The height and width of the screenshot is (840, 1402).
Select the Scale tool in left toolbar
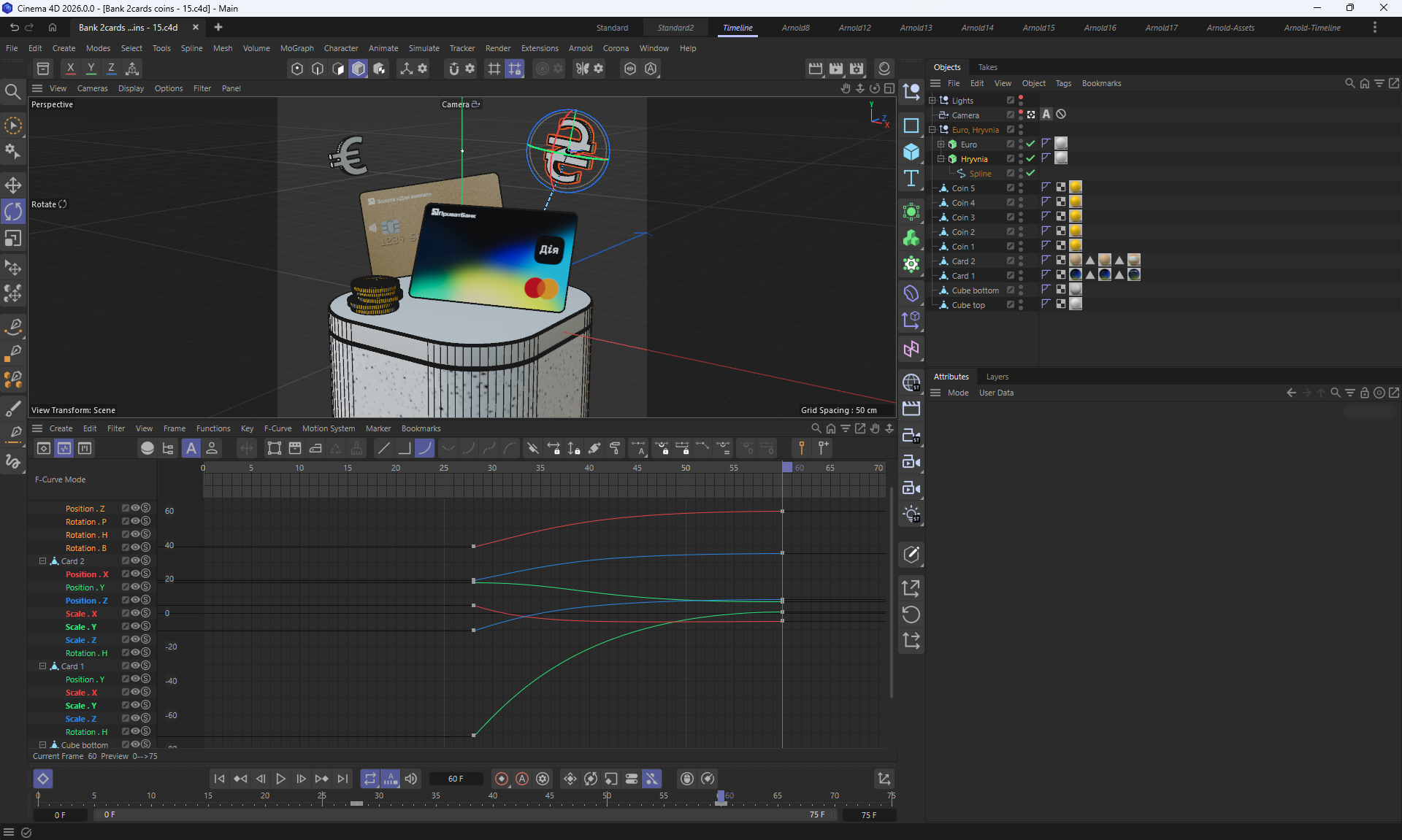point(13,239)
